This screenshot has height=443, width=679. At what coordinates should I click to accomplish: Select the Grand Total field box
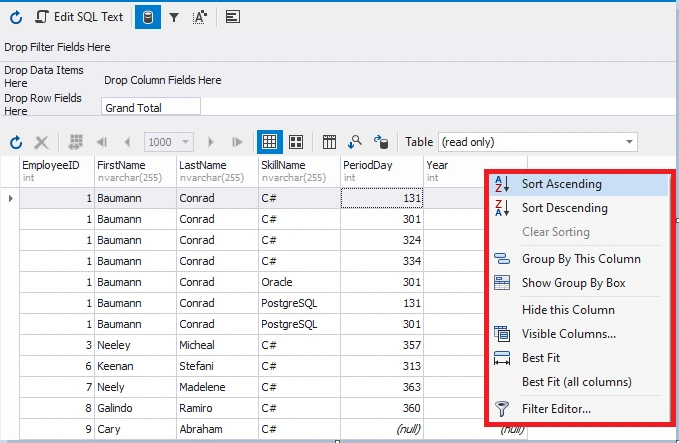click(x=151, y=107)
